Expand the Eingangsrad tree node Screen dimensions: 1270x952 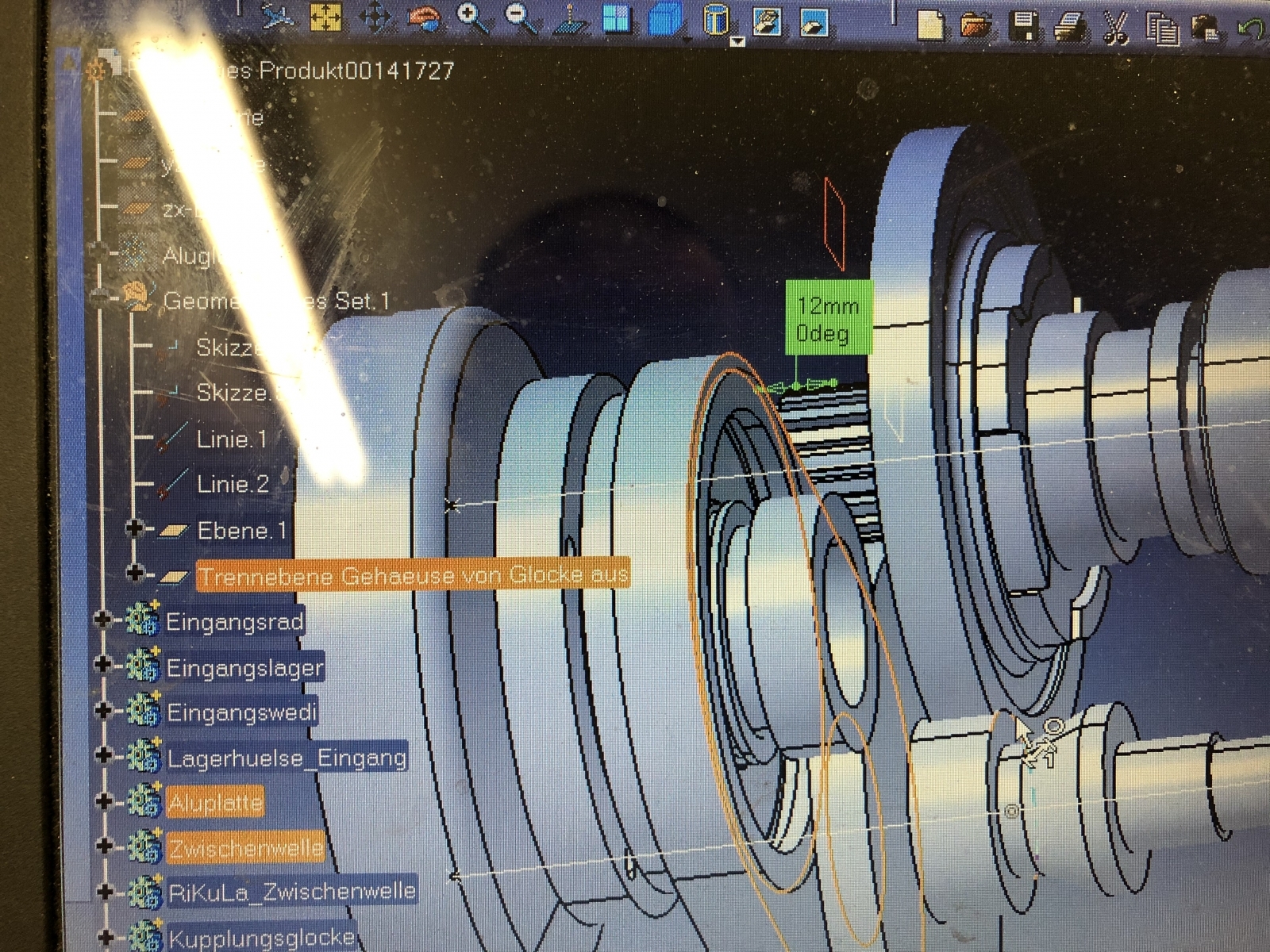click(x=102, y=620)
